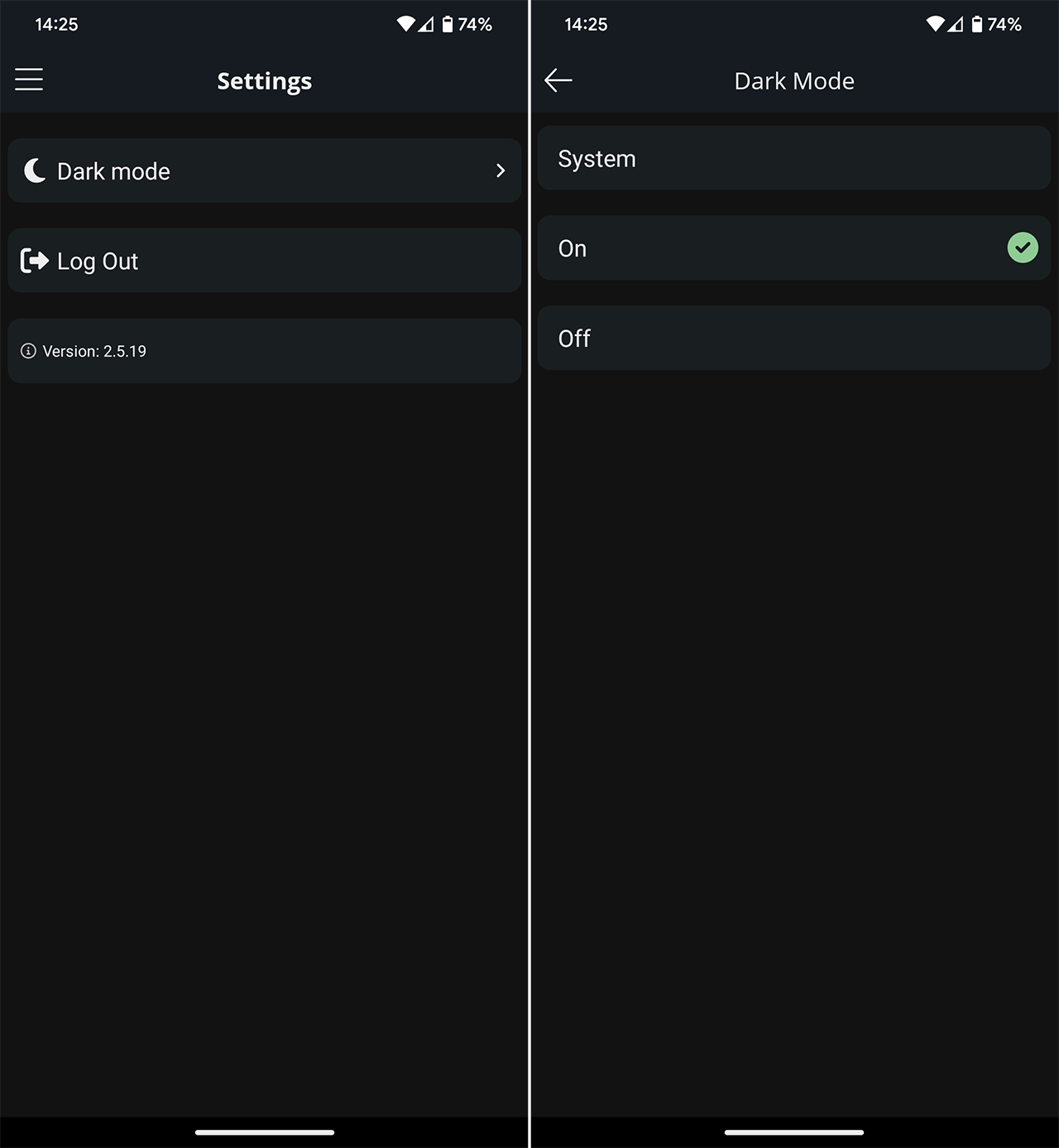Image resolution: width=1059 pixels, height=1148 pixels.
Task: Tap the info icon beside Version
Action: coord(28,351)
